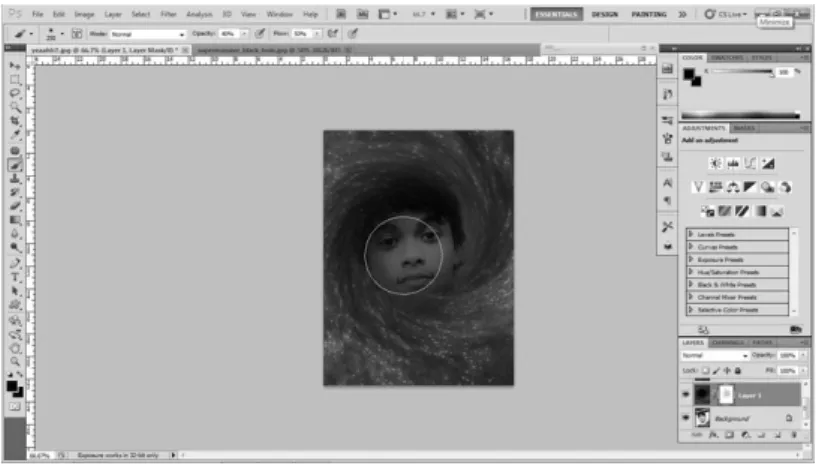Select the Gradient tool
Viewport: 819px width, 466px height.
[15, 220]
